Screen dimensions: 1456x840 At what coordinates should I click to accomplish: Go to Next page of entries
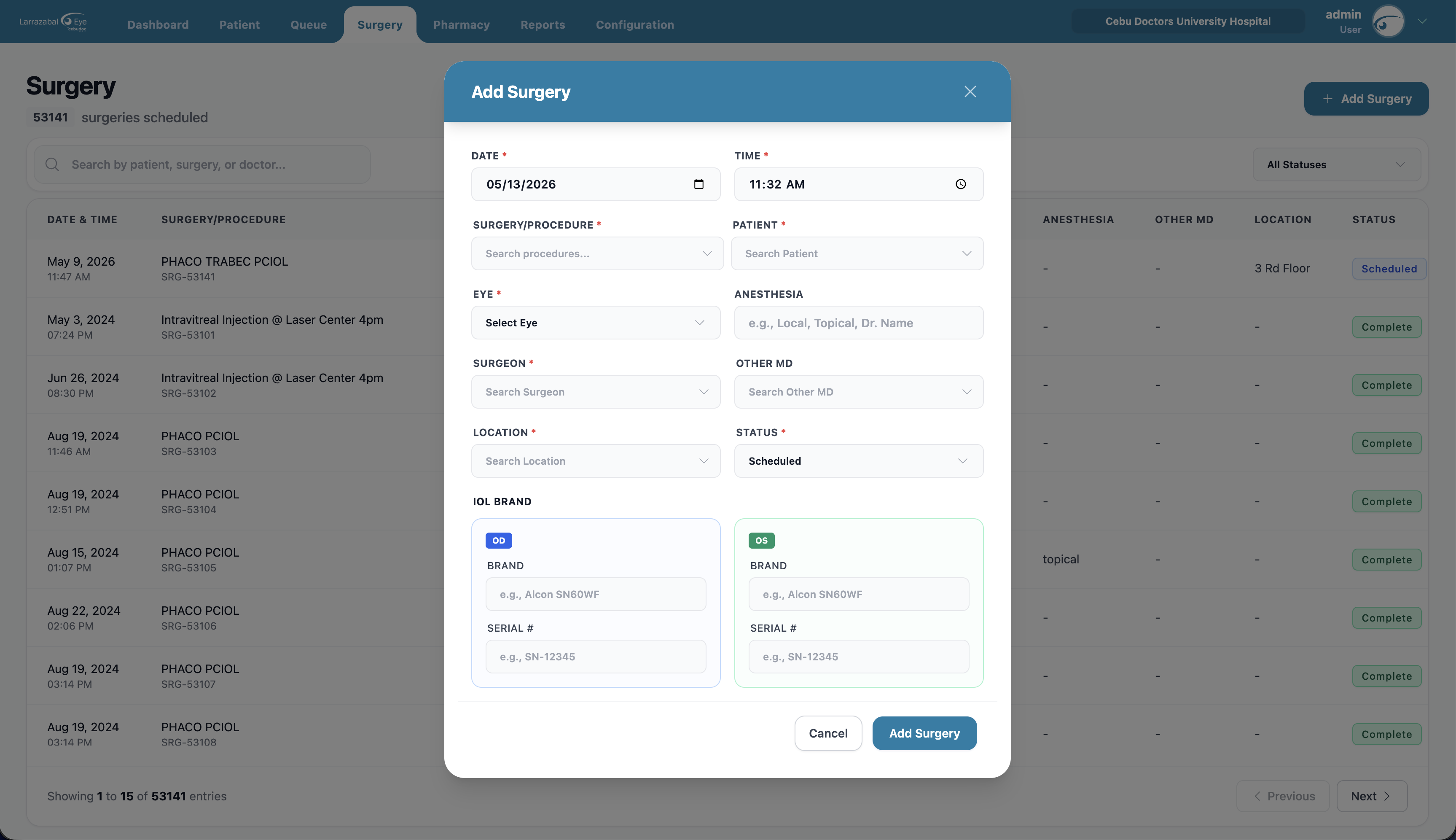pos(1372,796)
